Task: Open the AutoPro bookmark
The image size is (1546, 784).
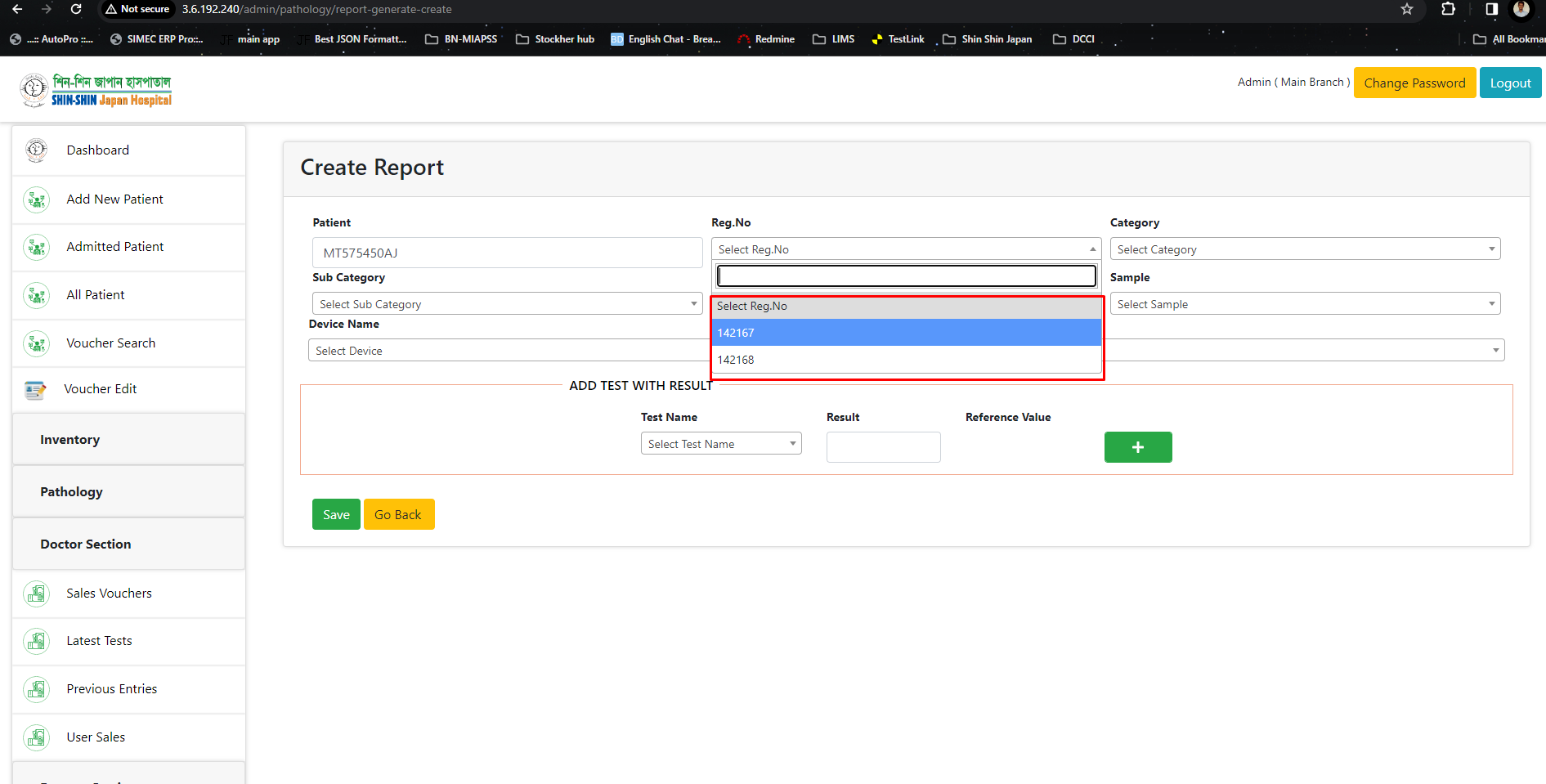Action: point(52,39)
